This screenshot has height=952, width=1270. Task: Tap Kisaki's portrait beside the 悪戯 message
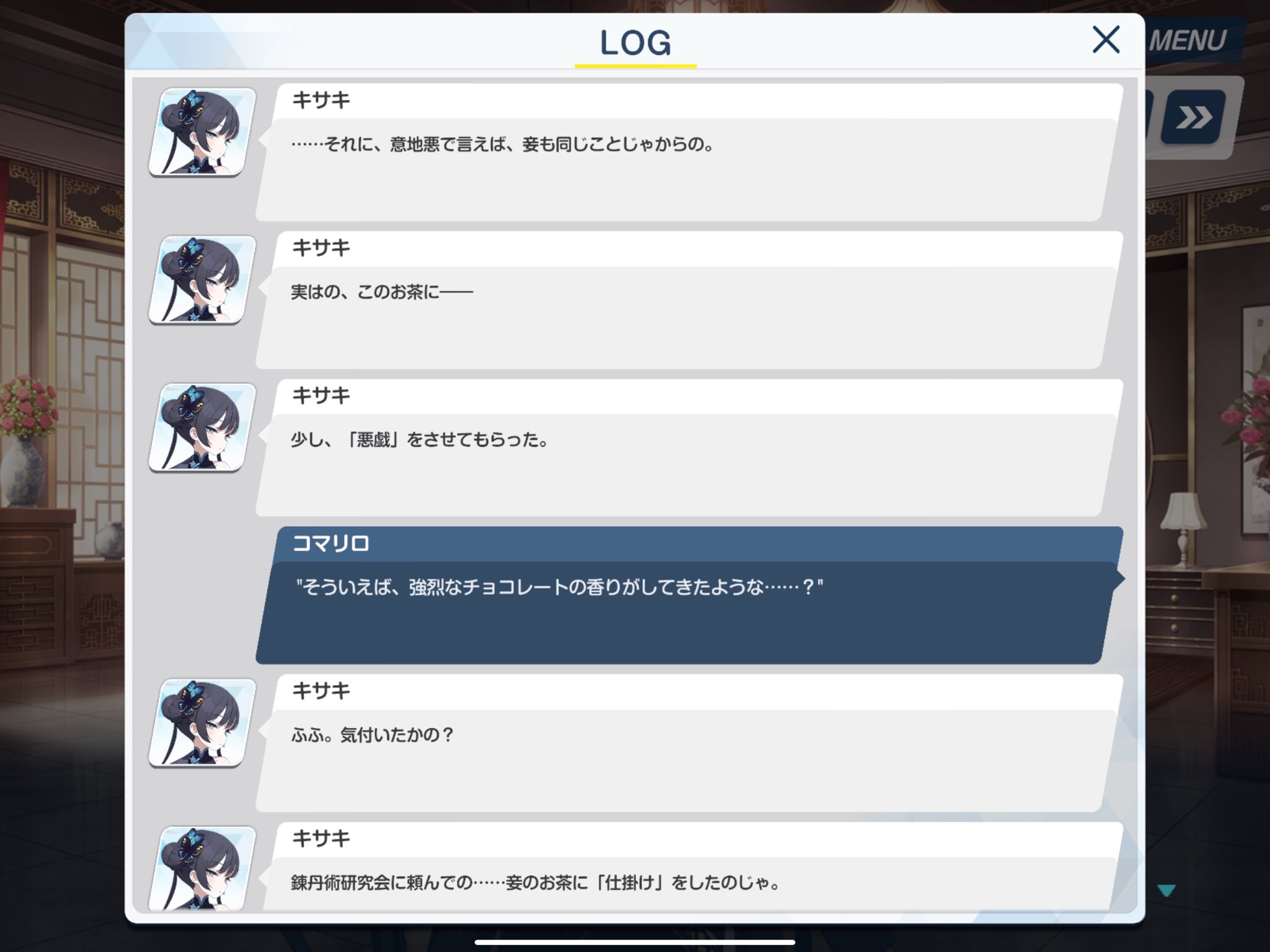coord(202,427)
